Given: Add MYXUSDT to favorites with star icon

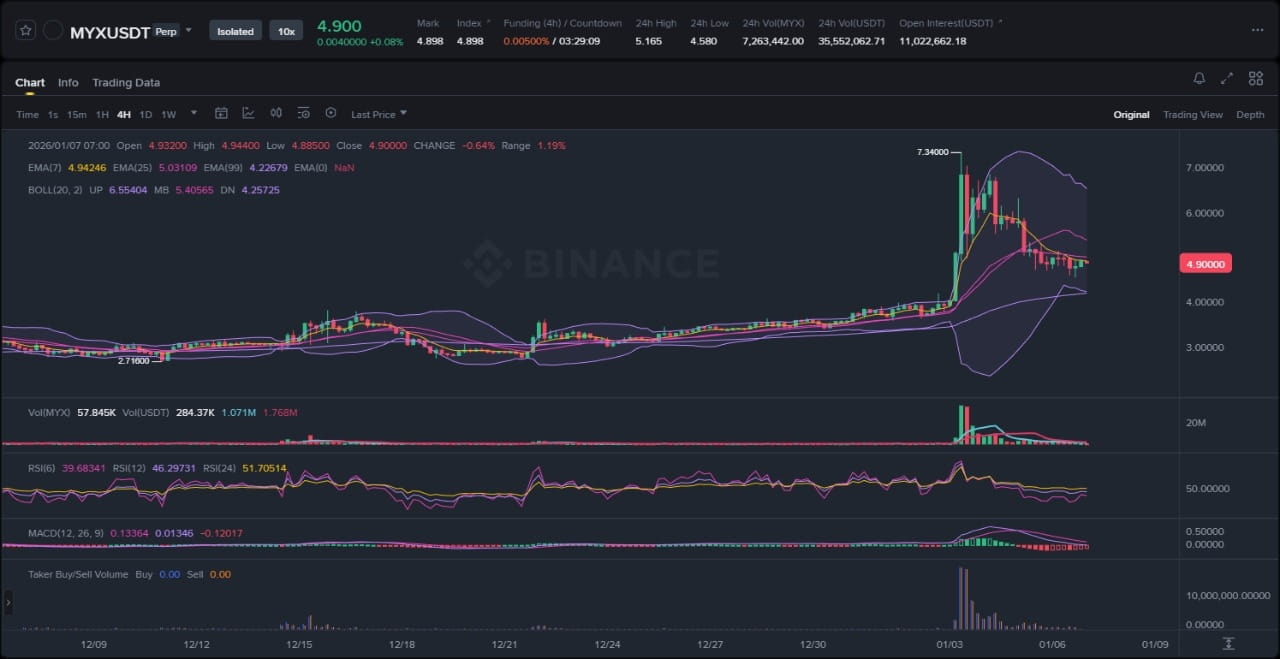Looking at the screenshot, I should tap(26, 31).
